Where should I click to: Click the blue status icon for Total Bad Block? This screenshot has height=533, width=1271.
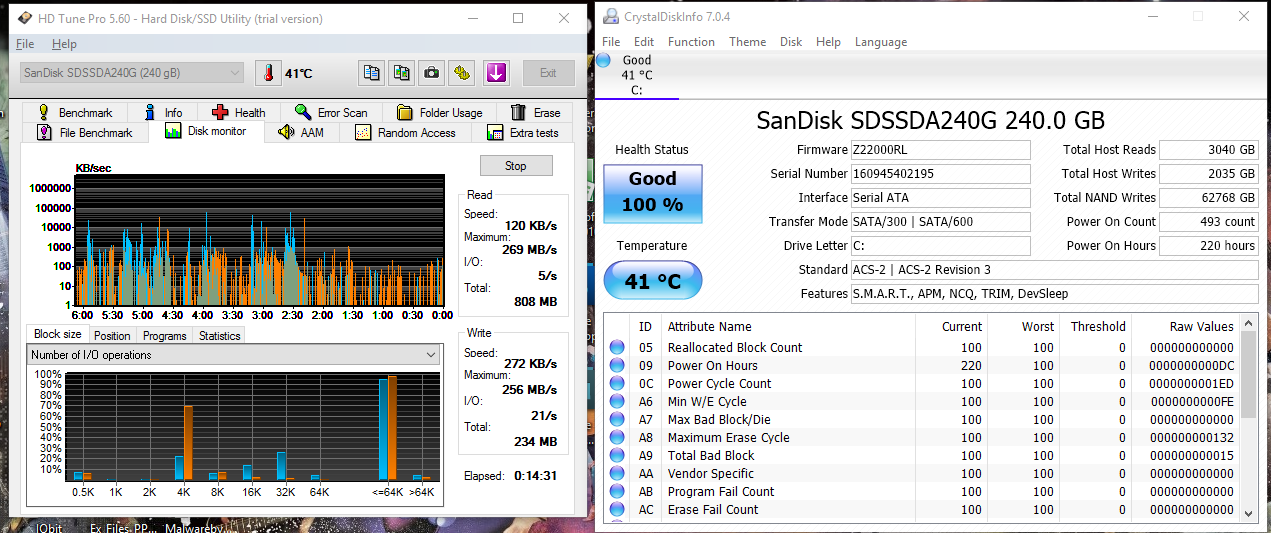617,456
